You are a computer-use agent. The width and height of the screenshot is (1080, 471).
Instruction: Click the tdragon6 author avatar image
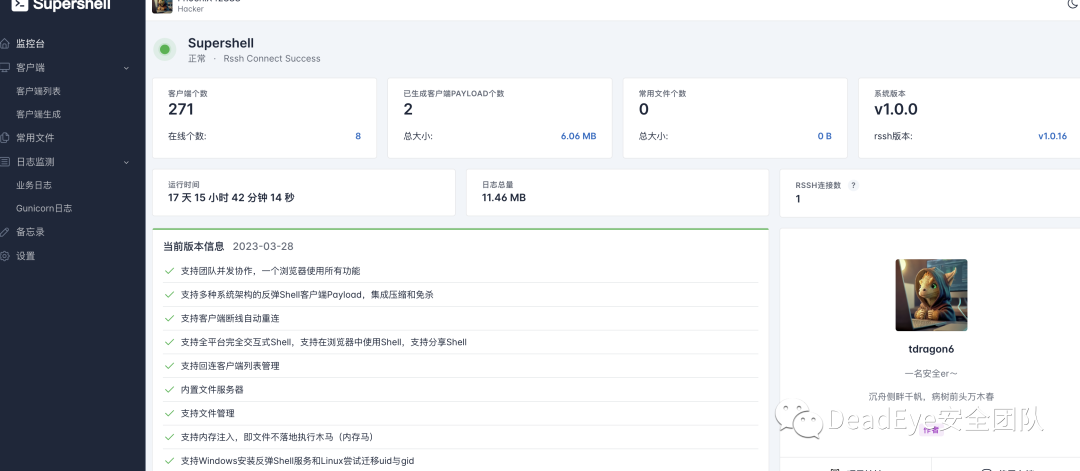[931, 295]
